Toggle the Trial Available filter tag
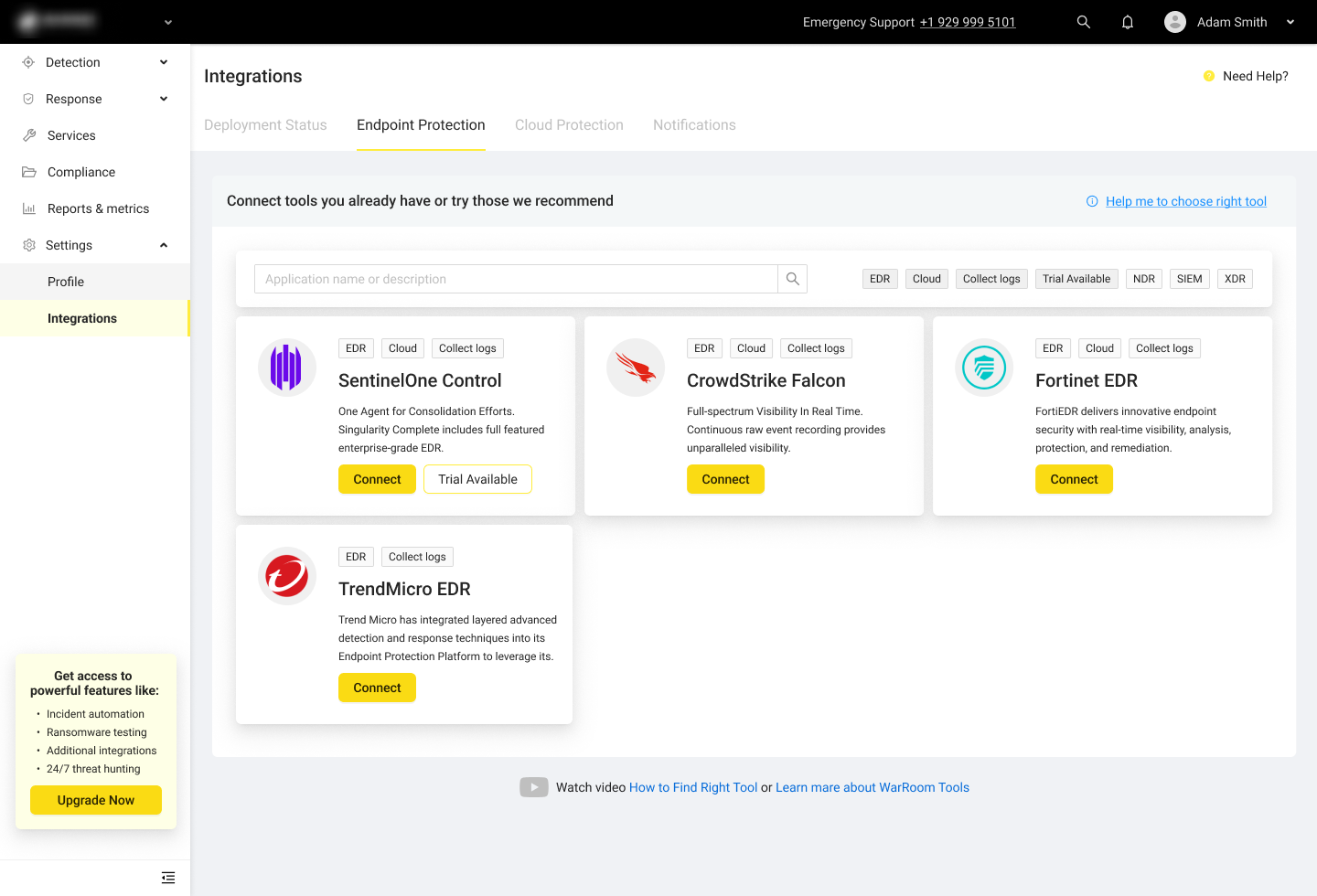 point(1076,279)
